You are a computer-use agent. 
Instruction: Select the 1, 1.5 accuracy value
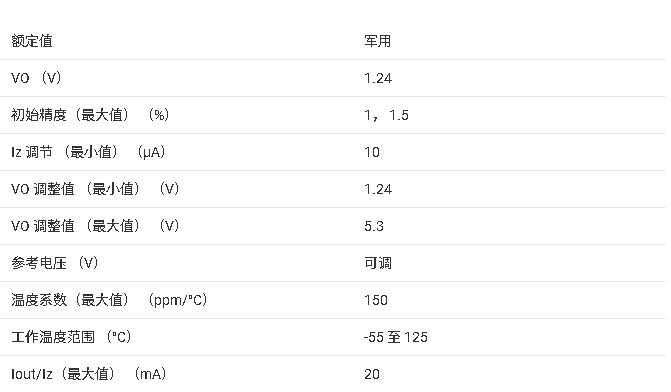click(x=386, y=115)
